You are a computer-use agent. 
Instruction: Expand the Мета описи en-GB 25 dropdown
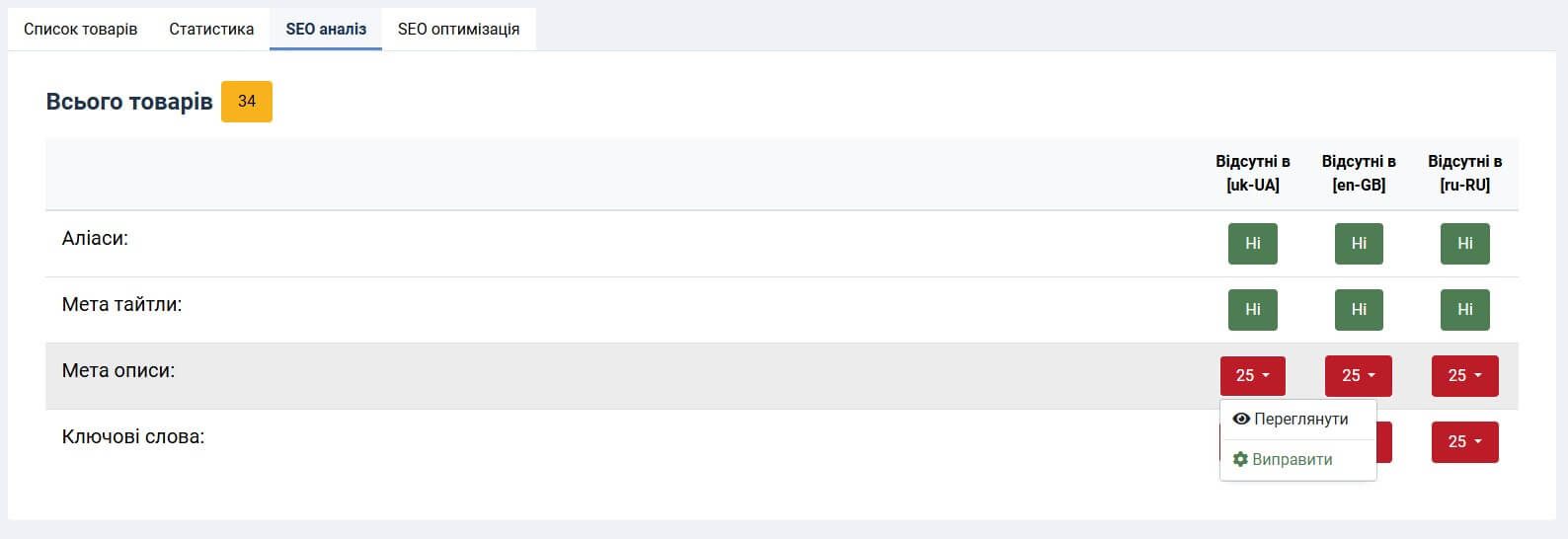[1358, 376]
